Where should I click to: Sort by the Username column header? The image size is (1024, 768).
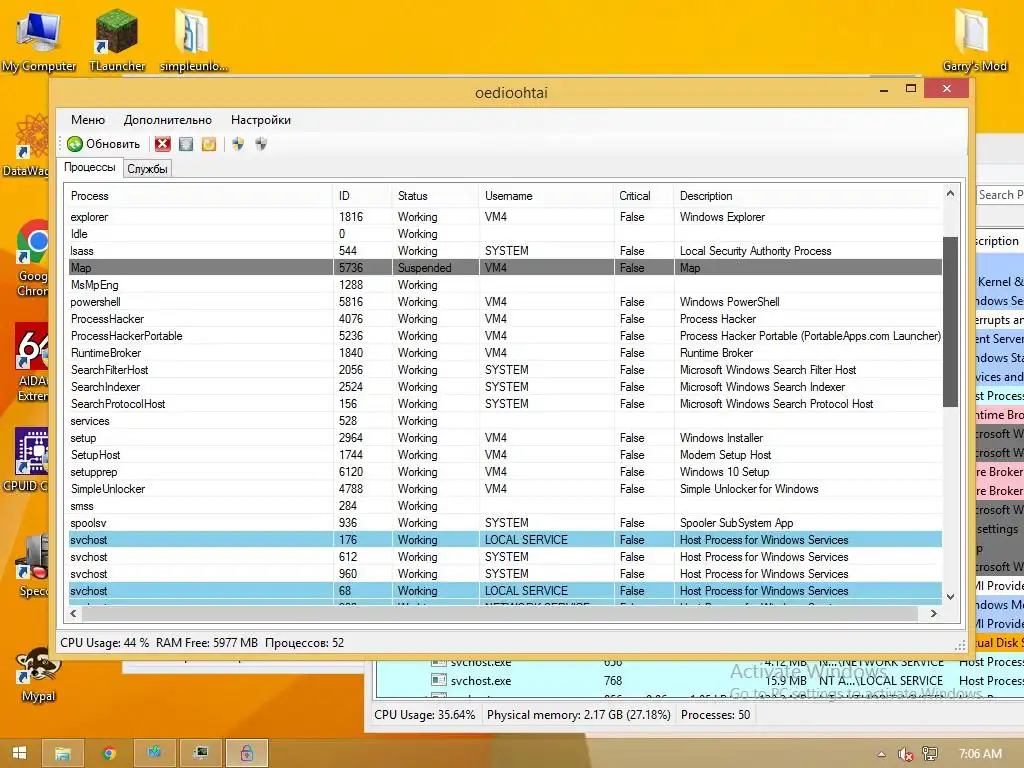(x=546, y=196)
